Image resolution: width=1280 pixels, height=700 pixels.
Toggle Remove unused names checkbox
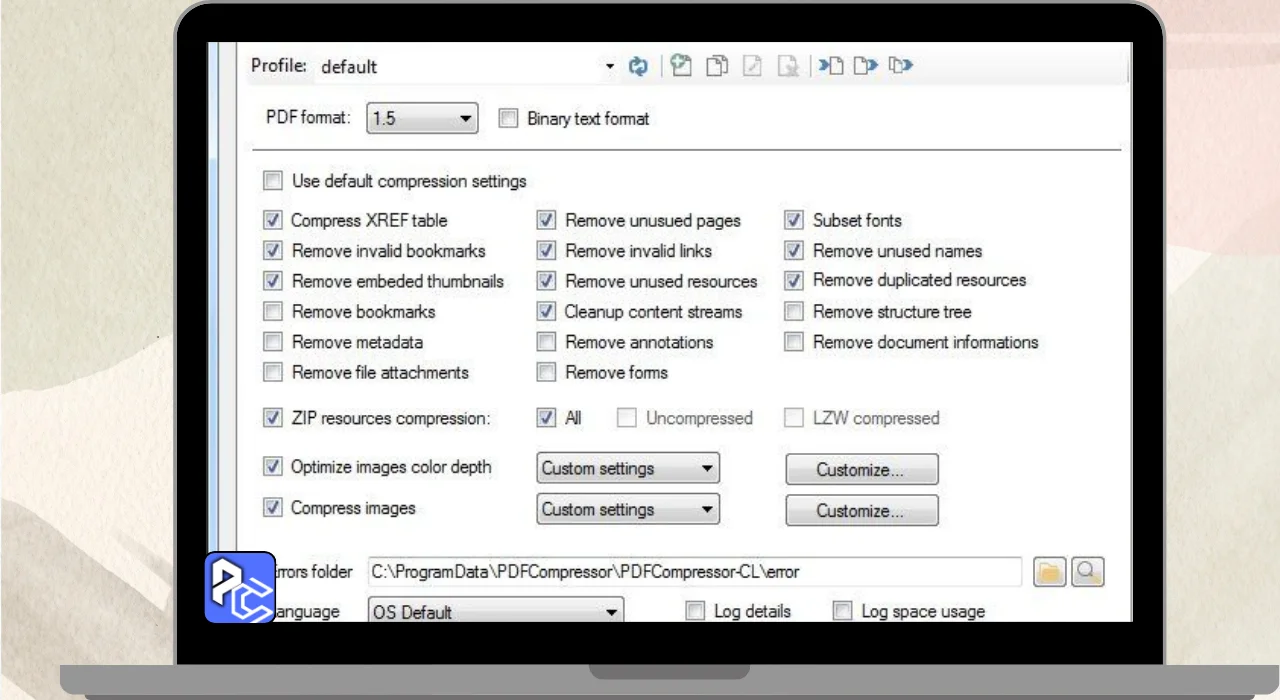794,250
